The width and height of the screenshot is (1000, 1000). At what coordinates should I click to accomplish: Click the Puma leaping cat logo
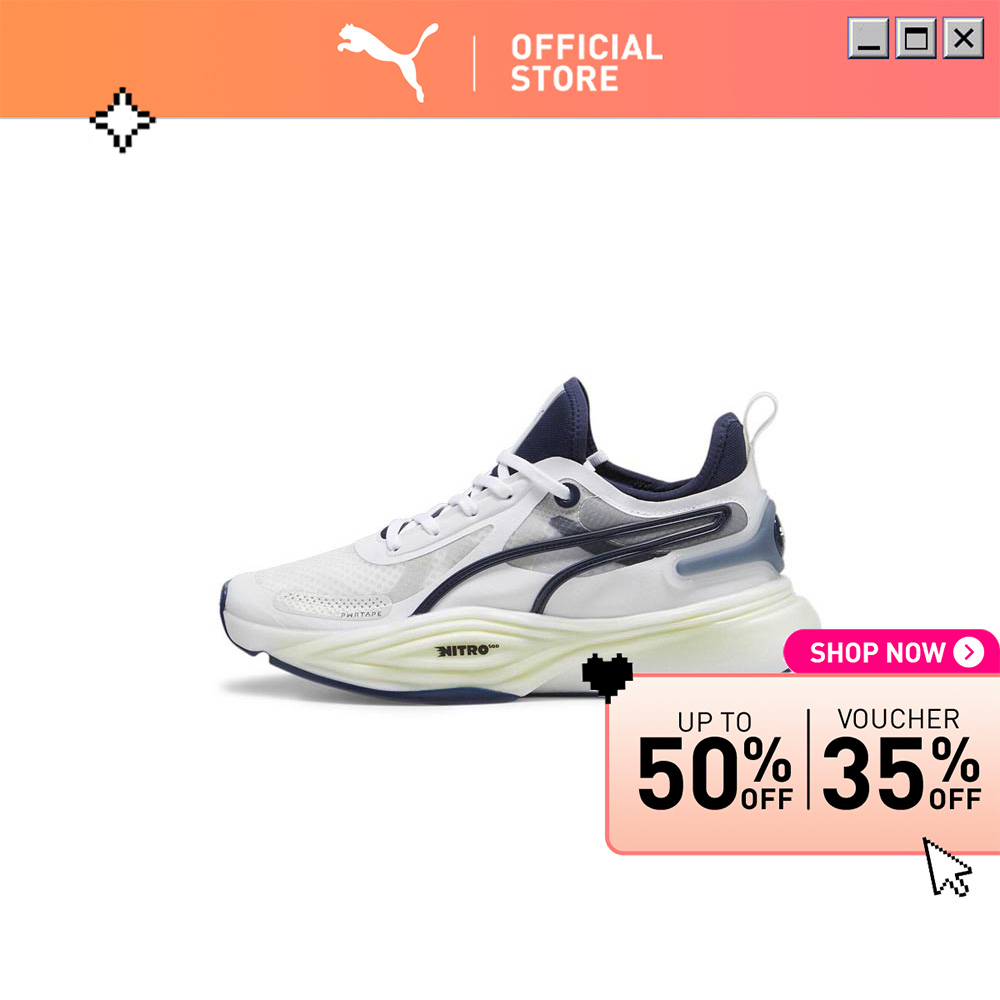pyautogui.click(x=387, y=62)
